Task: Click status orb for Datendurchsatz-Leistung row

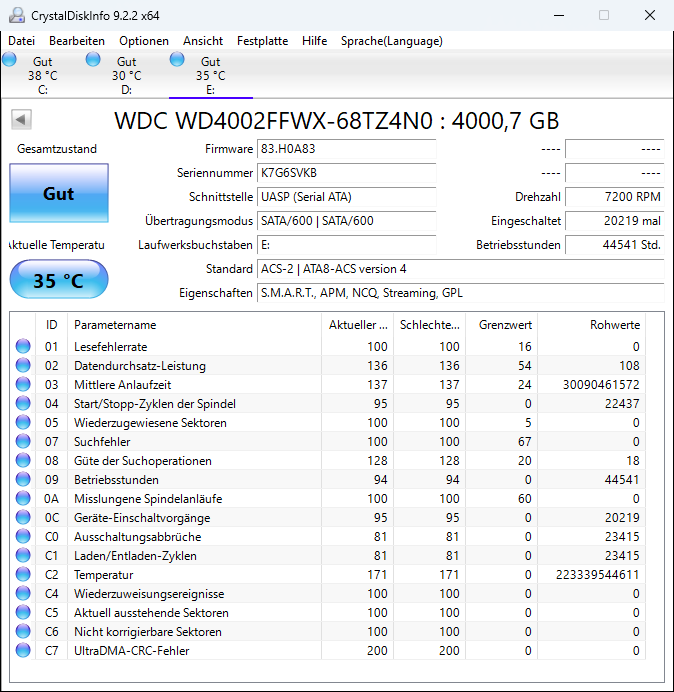Action: point(23,365)
